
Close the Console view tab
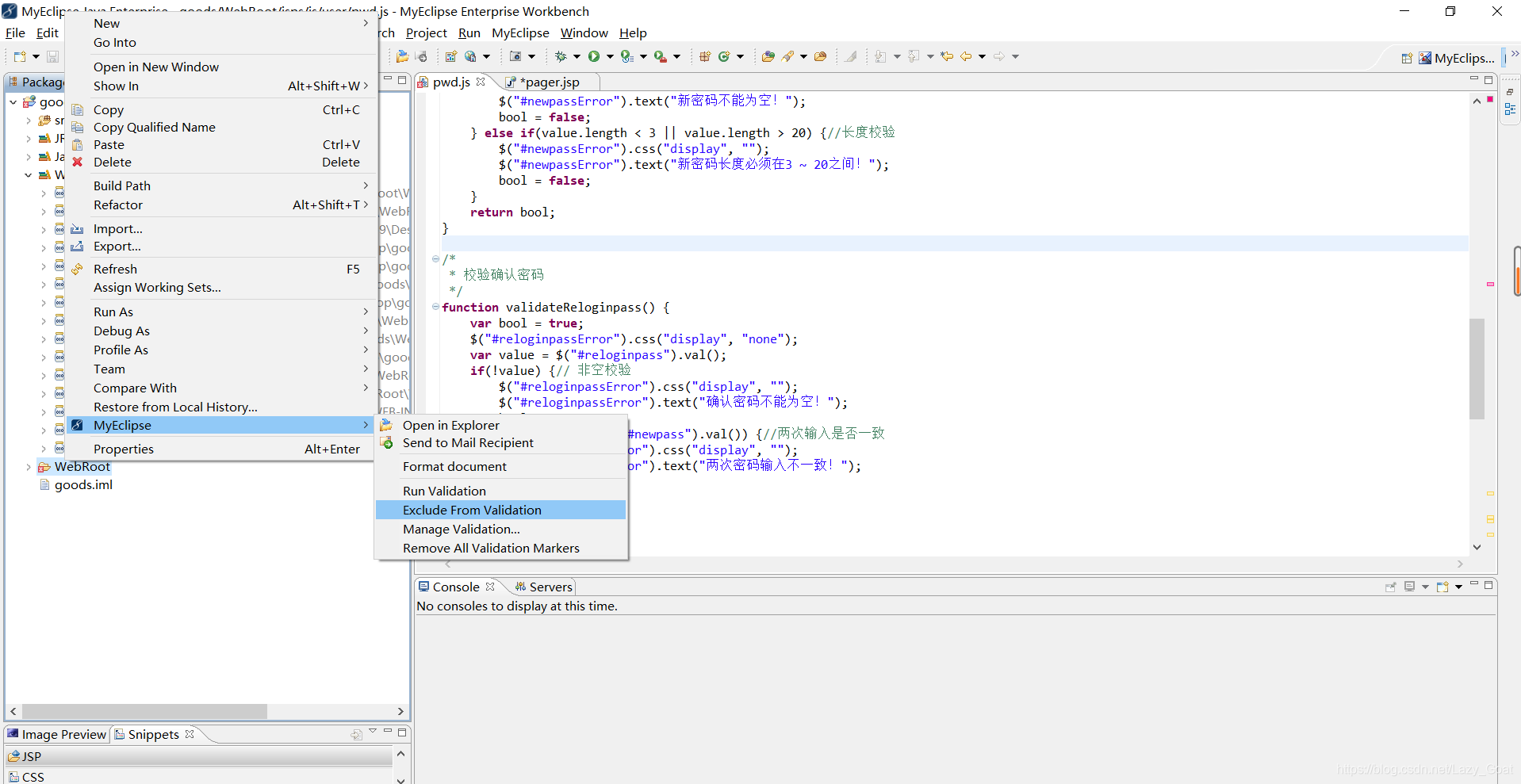[x=490, y=587]
